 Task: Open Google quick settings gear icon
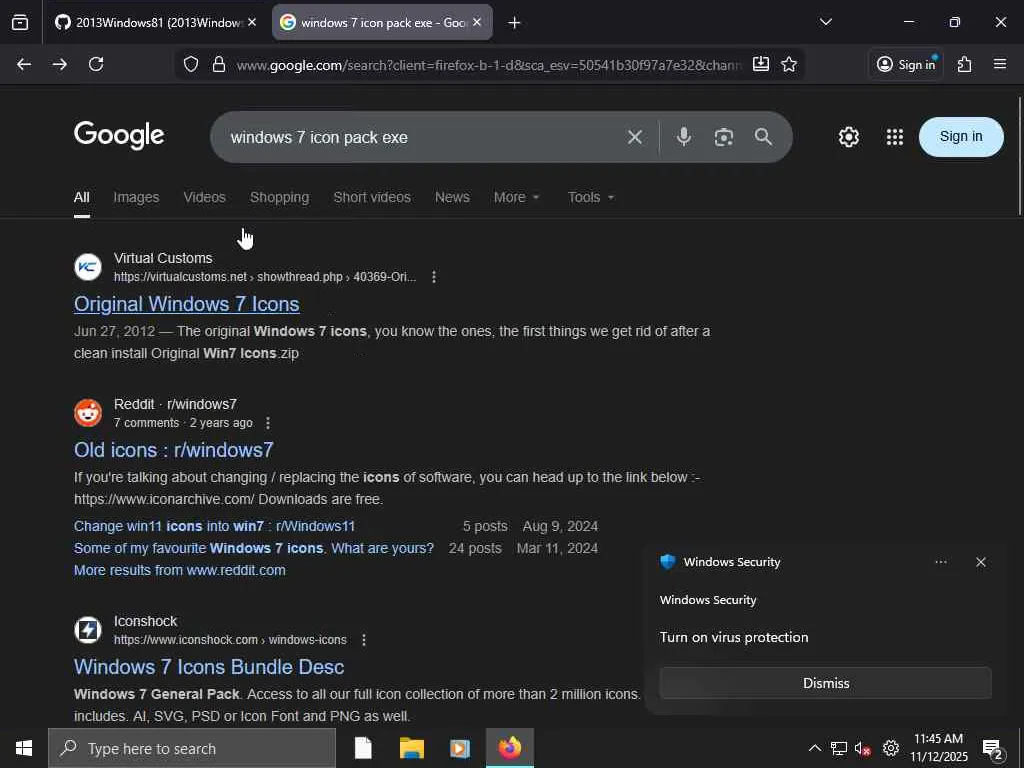coord(848,137)
